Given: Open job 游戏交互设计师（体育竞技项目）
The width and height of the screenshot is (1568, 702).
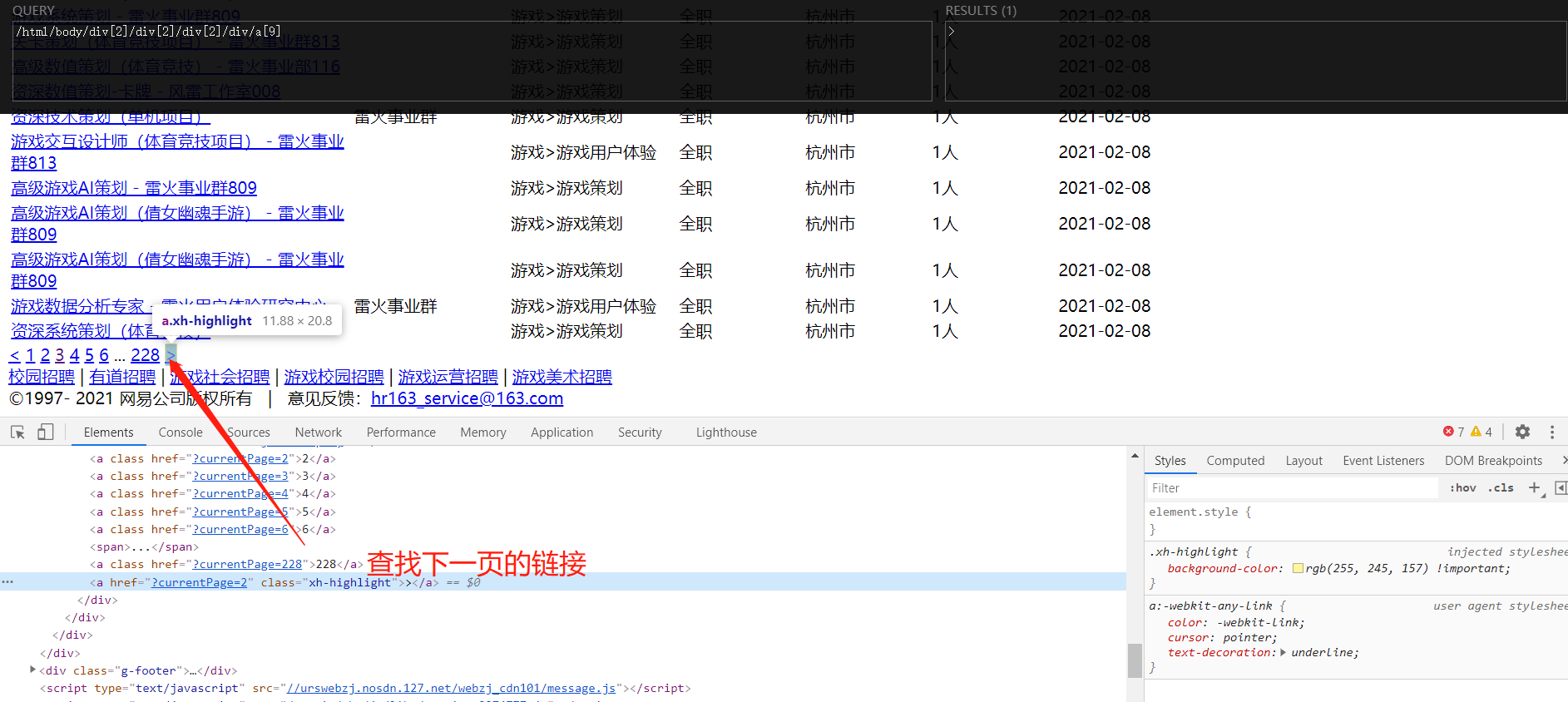Looking at the screenshot, I should click(x=177, y=152).
